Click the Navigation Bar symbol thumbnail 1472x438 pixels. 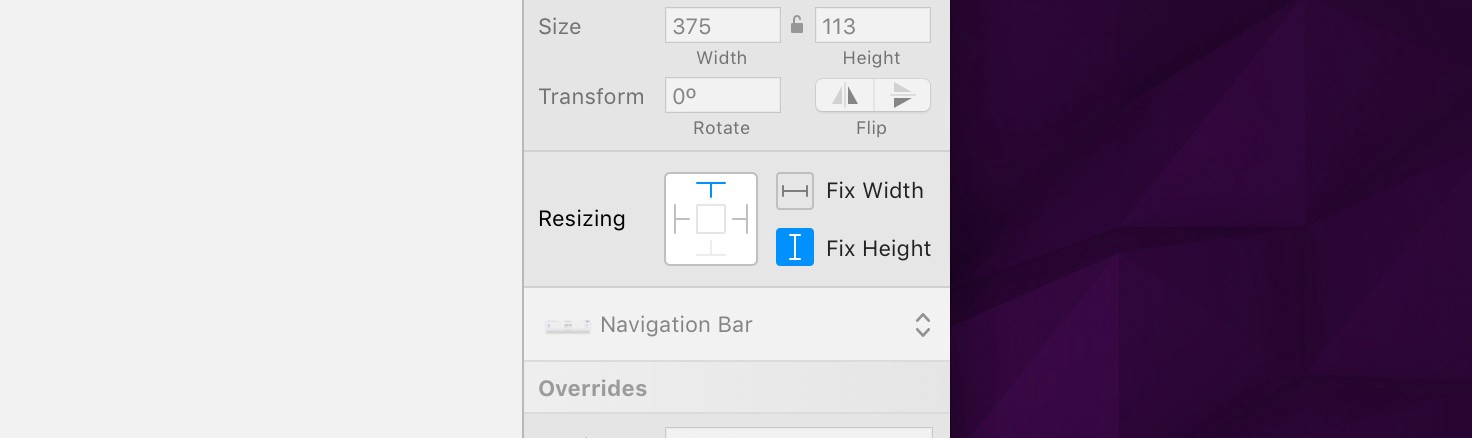567,326
